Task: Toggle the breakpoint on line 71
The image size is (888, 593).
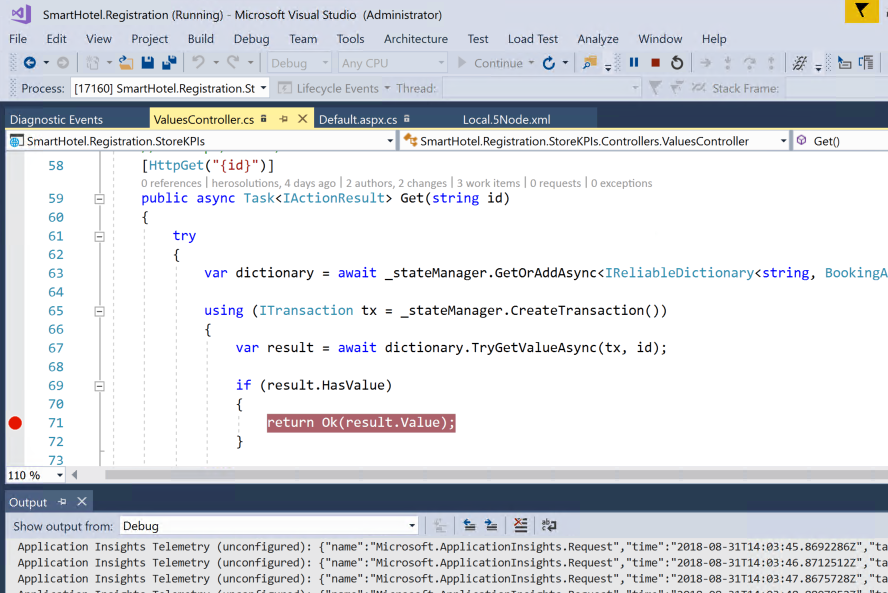Action: coord(15,423)
